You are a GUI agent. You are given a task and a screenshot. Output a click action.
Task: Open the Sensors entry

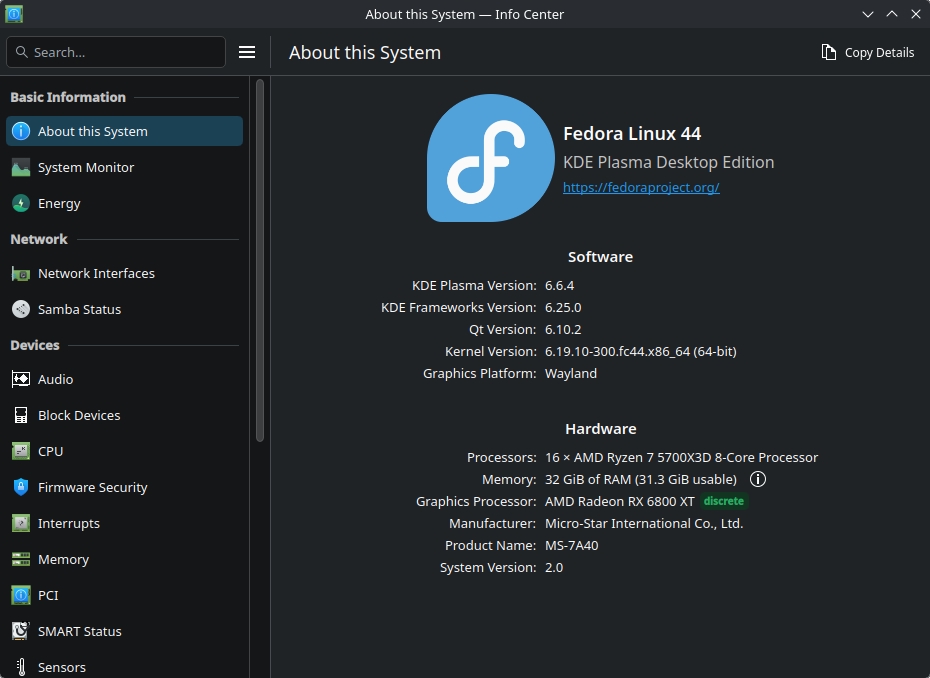125,667
